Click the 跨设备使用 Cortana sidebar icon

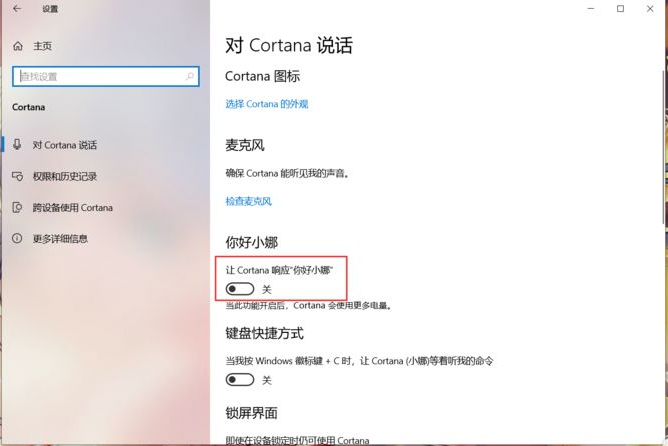pyautogui.click(x=17, y=207)
